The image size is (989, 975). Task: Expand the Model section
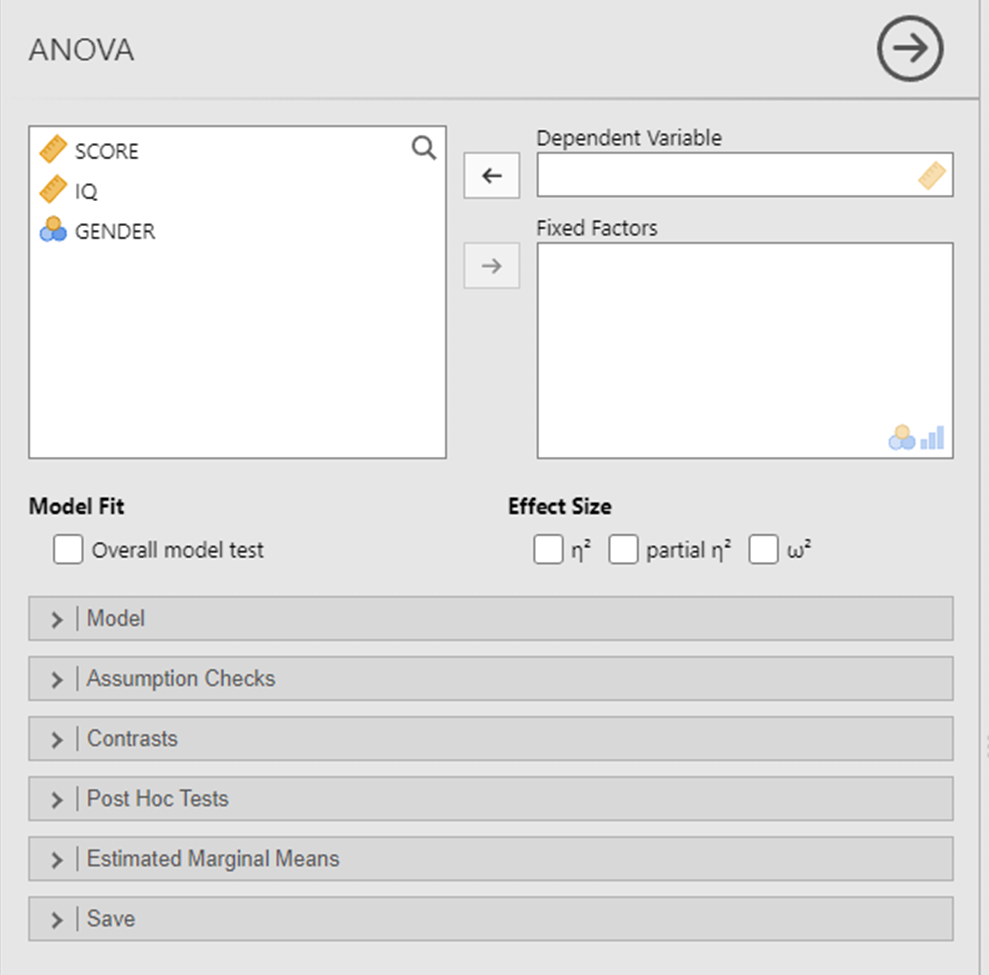490,619
